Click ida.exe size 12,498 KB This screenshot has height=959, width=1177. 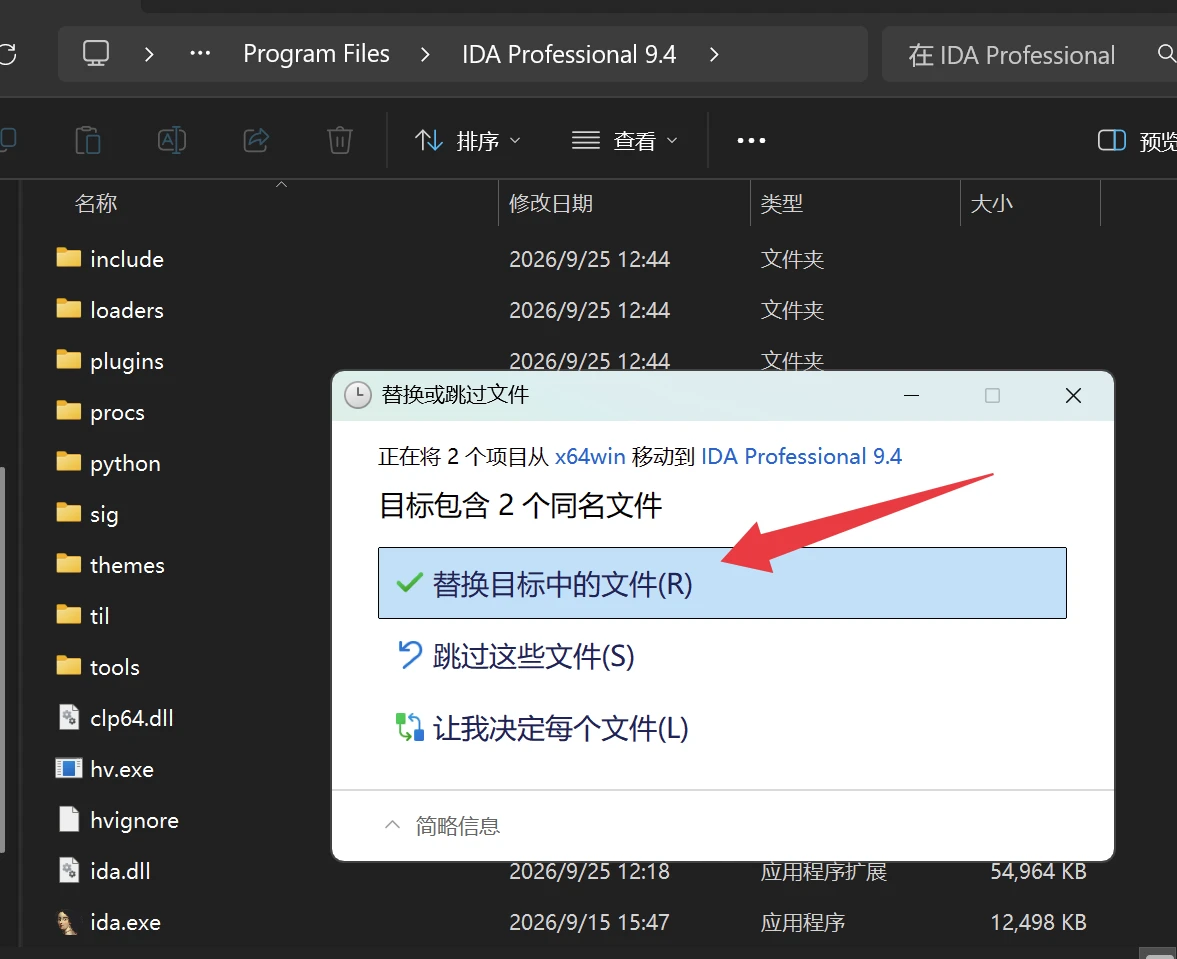tap(1038, 922)
